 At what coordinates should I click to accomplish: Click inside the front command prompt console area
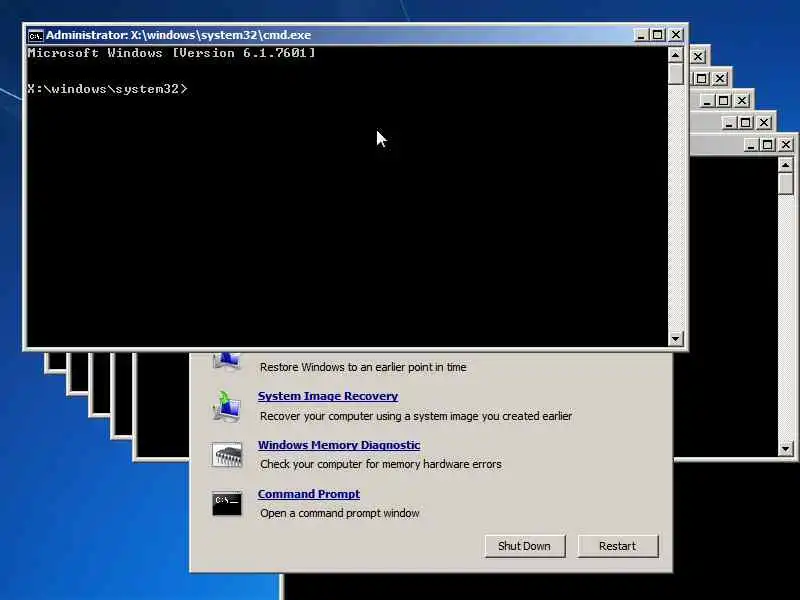(x=347, y=196)
